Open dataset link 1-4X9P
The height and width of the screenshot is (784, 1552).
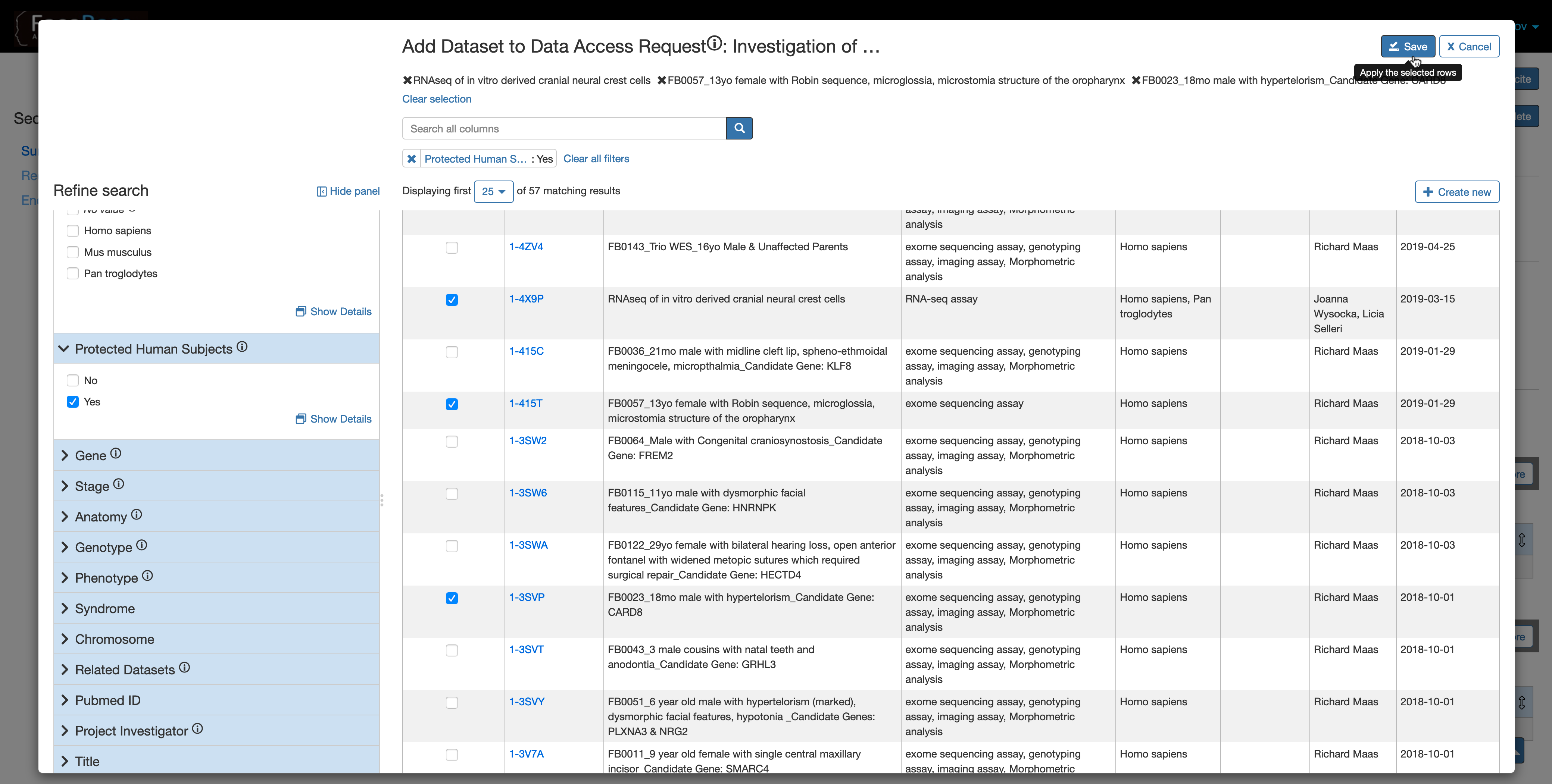pos(526,299)
